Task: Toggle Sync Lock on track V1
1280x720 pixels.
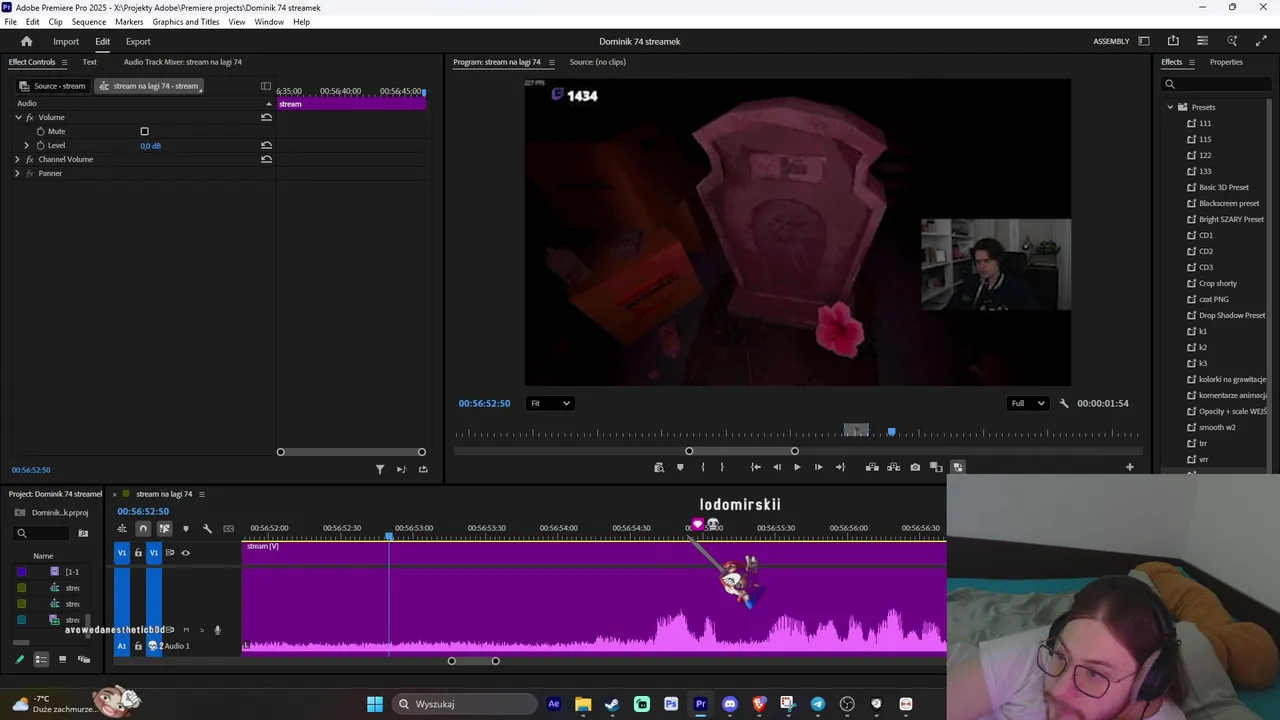Action: click(170, 552)
